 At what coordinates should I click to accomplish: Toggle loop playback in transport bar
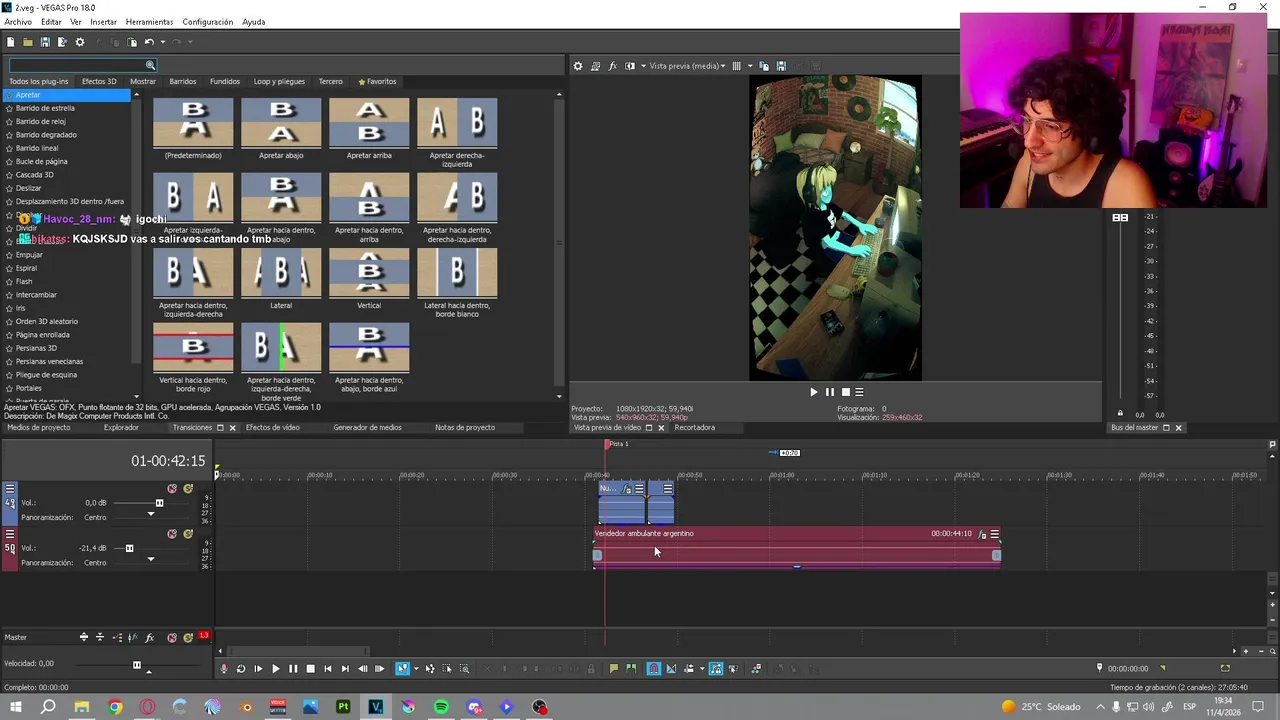(241, 668)
